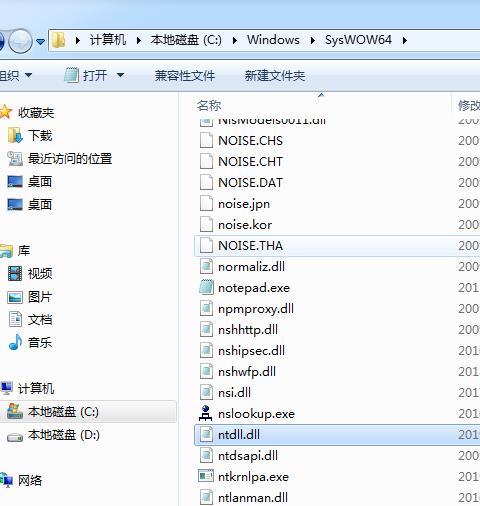Go to 本地磁盘 (C:) in address bar
This screenshot has width=480, height=506.
coord(186,40)
